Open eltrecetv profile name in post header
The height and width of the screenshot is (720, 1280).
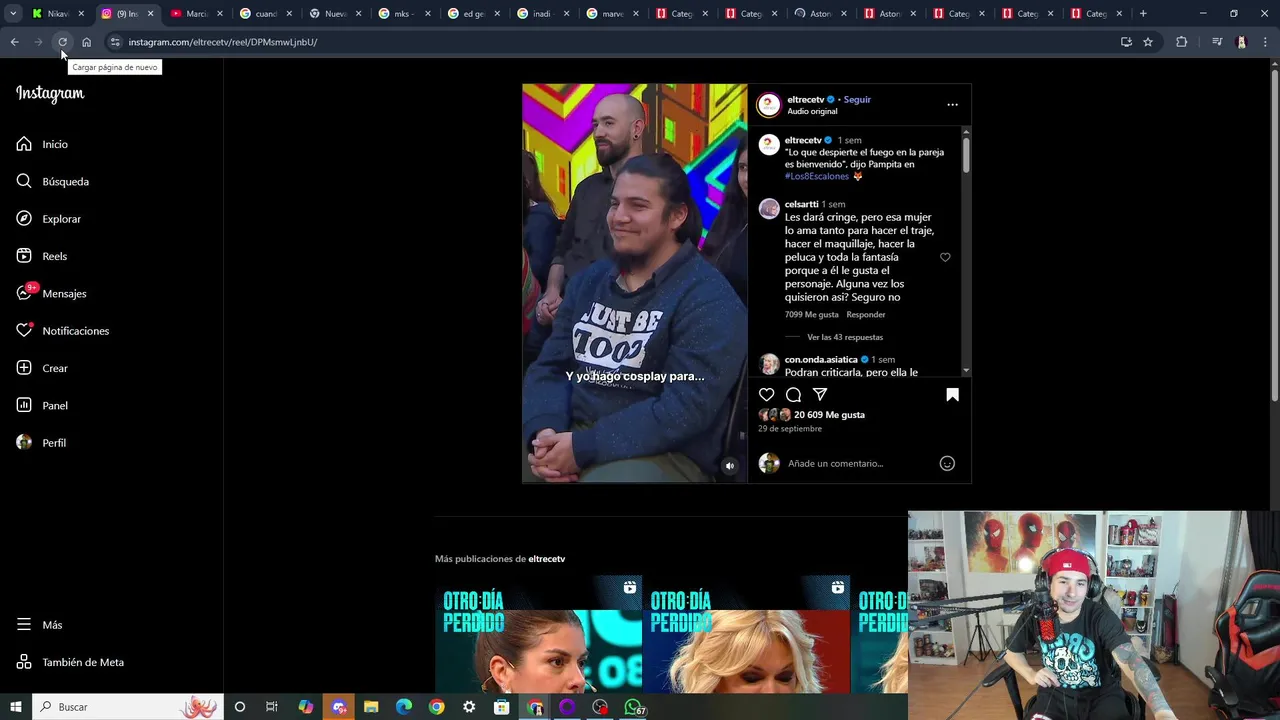pos(805,100)
